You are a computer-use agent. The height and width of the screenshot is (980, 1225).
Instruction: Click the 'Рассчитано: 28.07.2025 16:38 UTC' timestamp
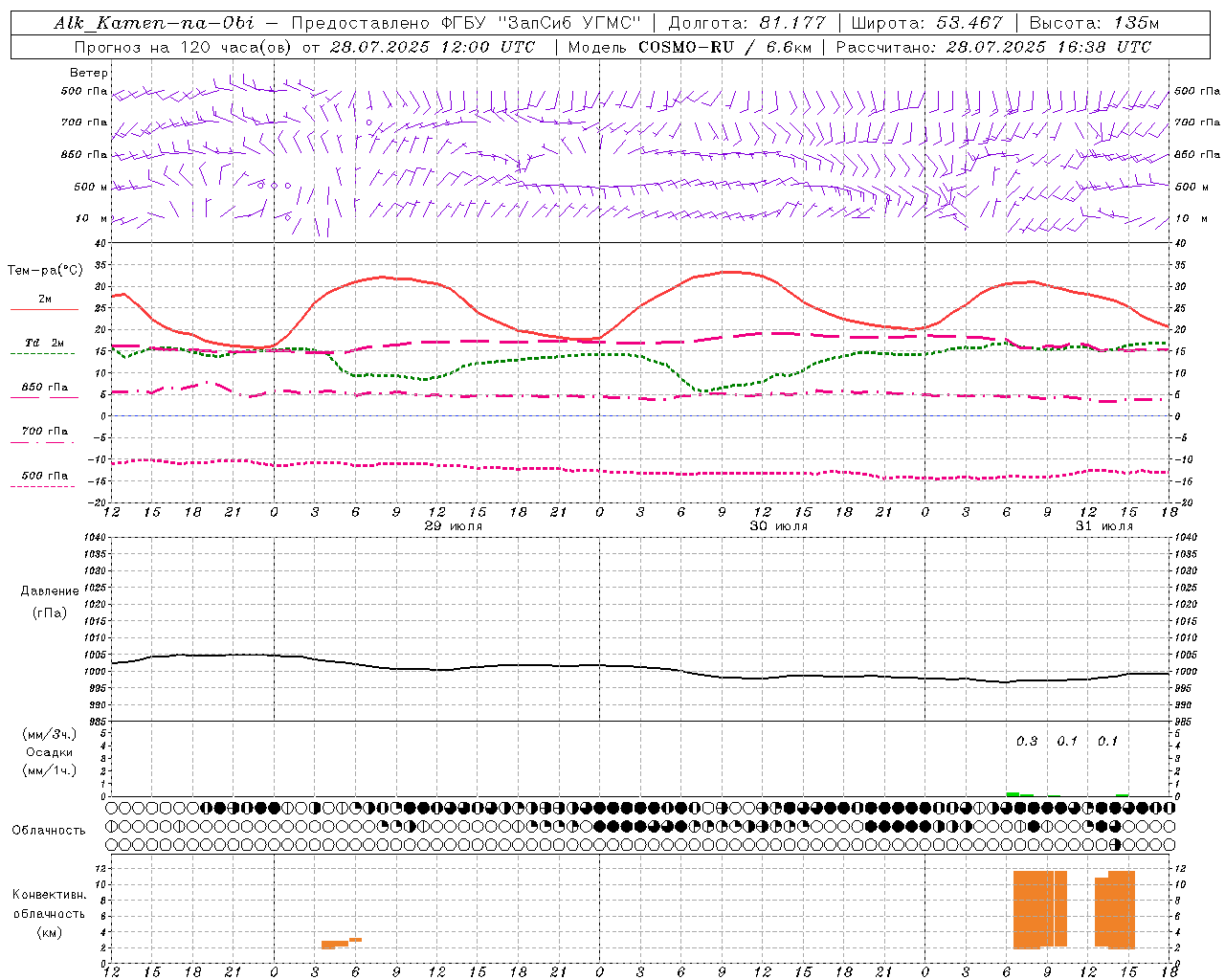(x=993, y=47)
